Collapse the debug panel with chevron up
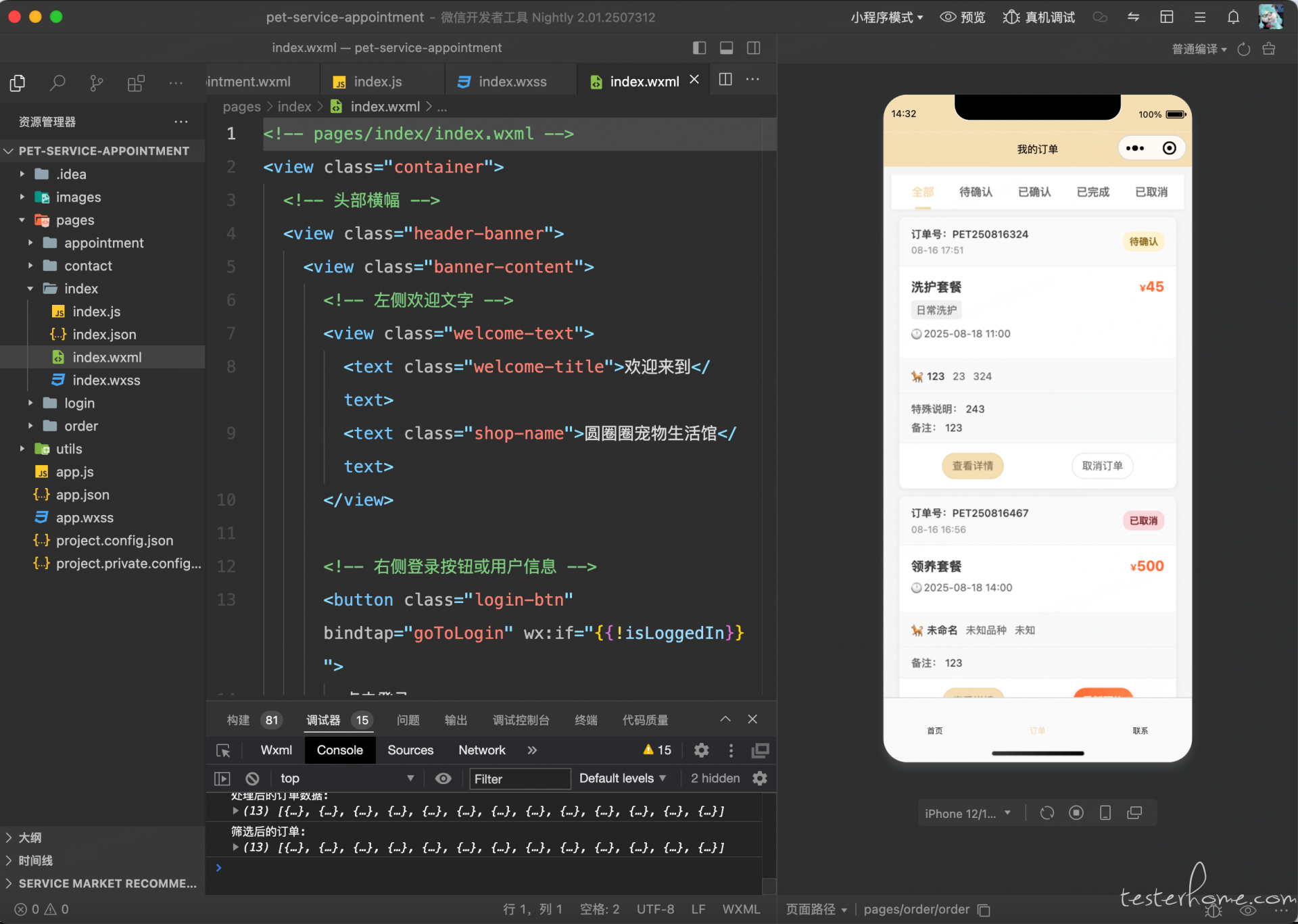Screen dimensions: 1298x924 click(725, 719)
